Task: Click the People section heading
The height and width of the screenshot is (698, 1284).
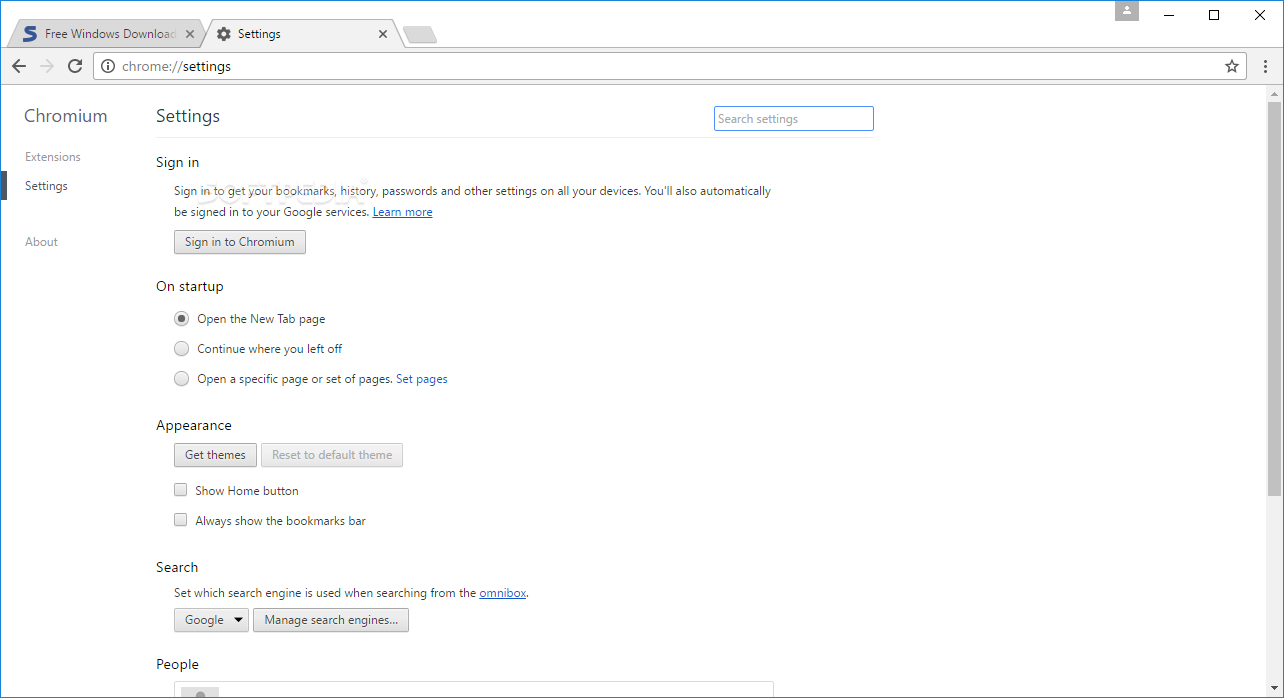Action: [177, 664]
